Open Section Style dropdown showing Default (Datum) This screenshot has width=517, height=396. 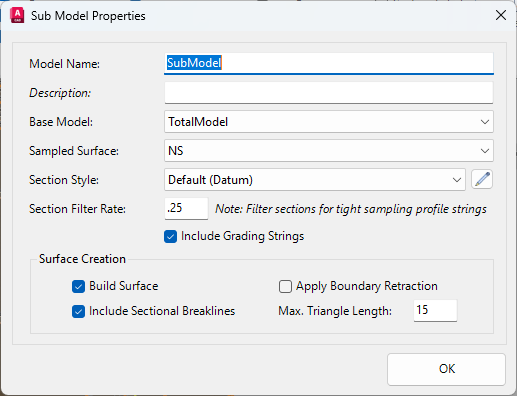click(315, 180)
